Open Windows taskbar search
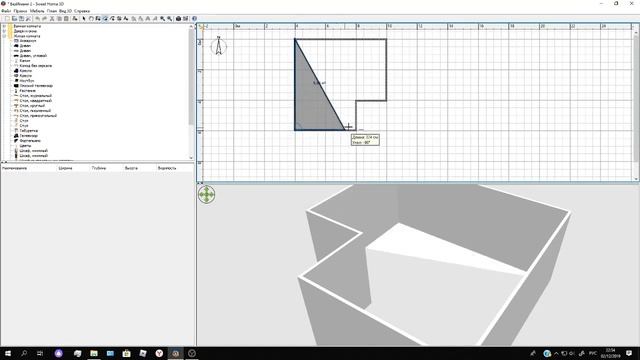This screenshot has width=640, height=360. (24, 353)
